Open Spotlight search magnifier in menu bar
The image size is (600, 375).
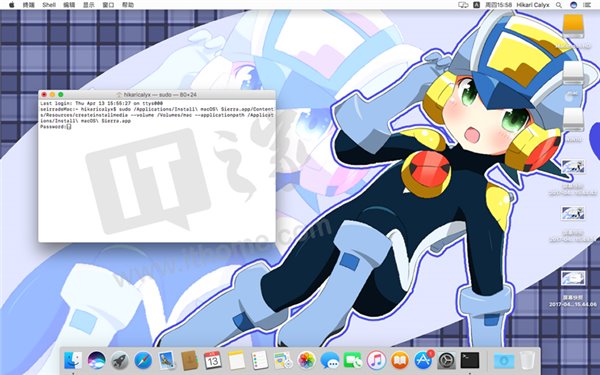tap(559, 5)
